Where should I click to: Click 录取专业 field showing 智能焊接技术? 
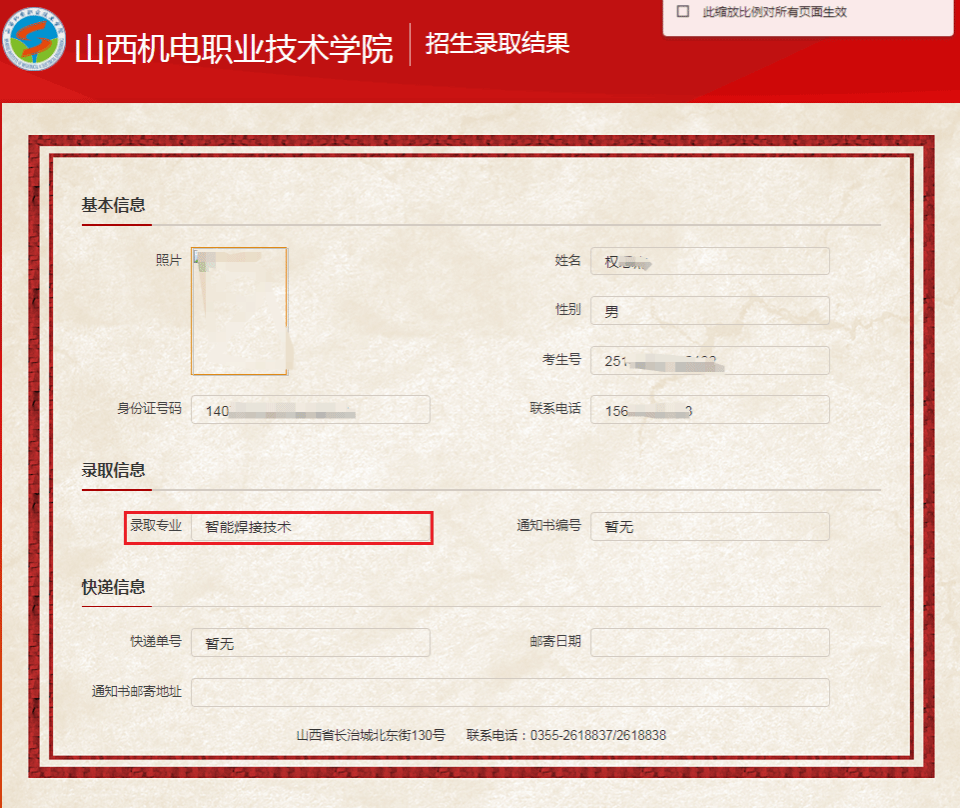(310, 526)
